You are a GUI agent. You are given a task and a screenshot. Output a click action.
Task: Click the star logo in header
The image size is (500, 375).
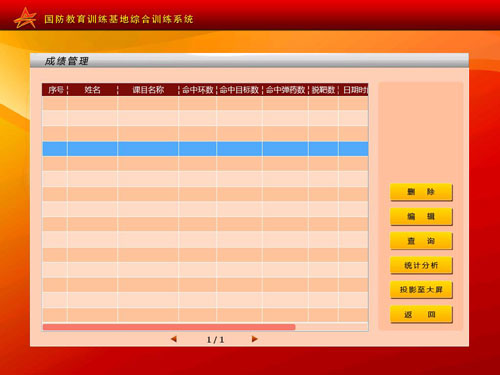pos(25,18)
